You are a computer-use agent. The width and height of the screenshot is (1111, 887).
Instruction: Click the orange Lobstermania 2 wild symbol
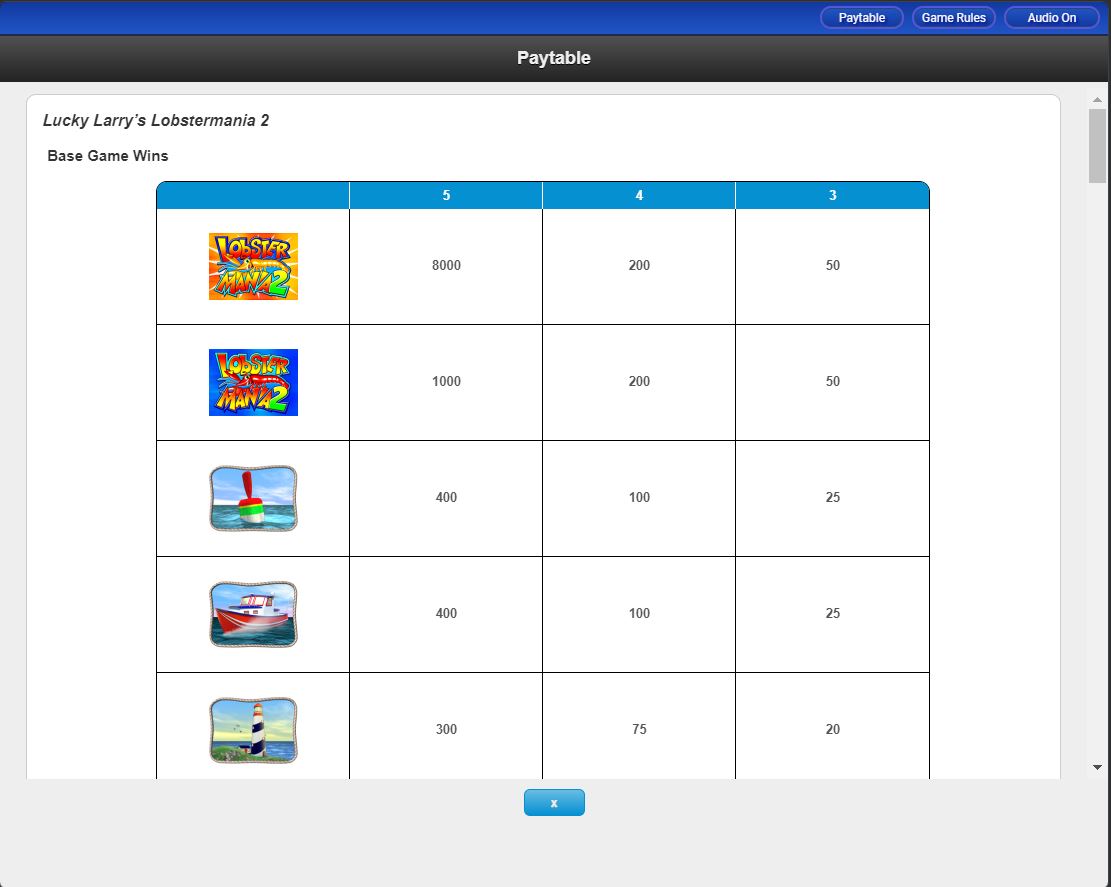(253, 266)
